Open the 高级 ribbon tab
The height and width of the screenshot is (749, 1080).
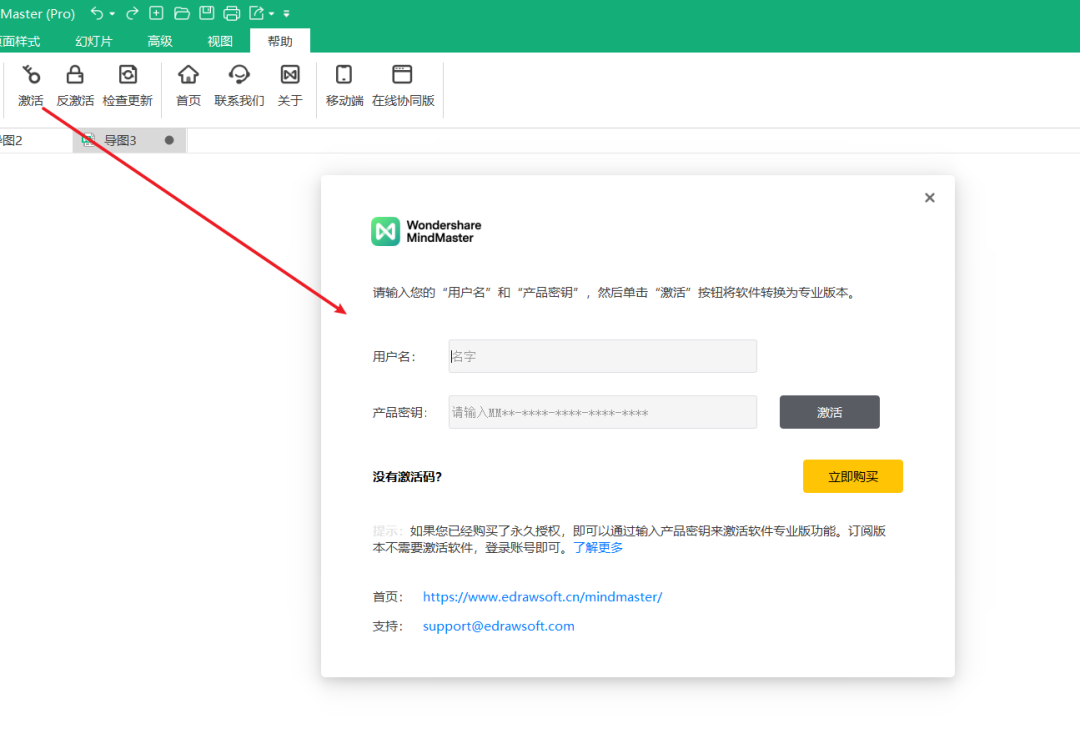pyautogui.click(x=160, y=41)
